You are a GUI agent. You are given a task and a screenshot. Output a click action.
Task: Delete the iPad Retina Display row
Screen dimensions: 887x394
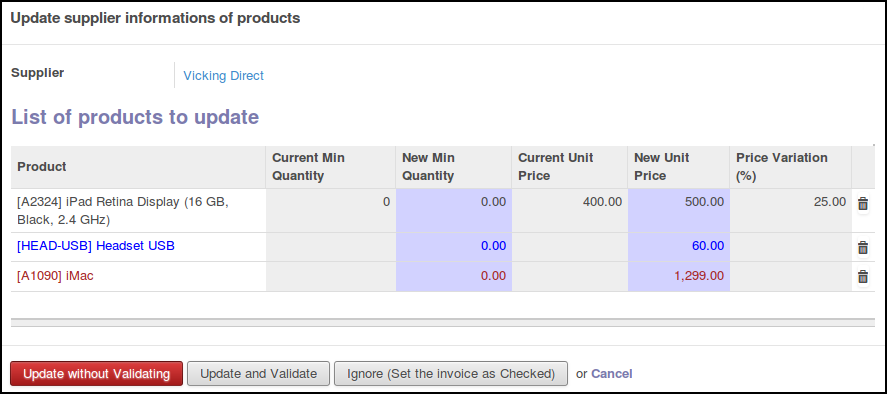863,204
